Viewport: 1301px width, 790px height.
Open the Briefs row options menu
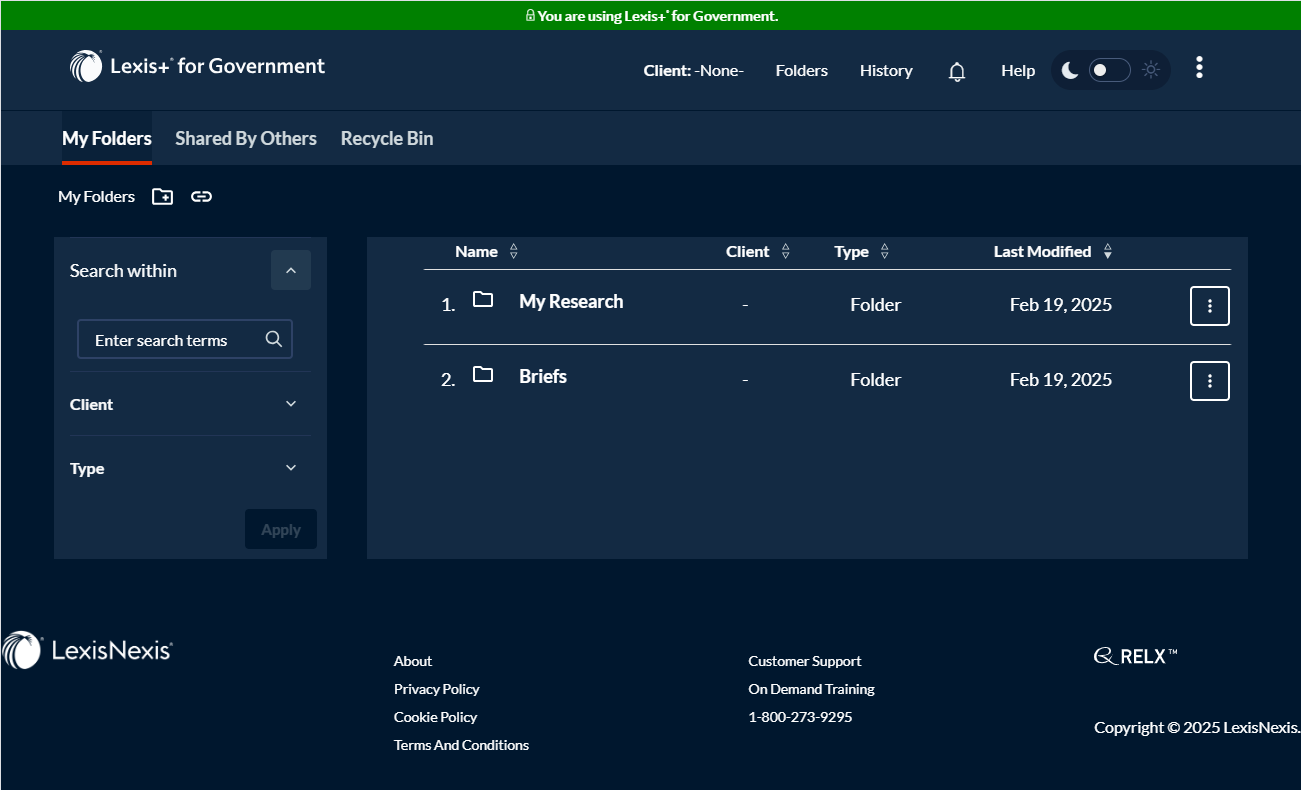click(1210, 381)
